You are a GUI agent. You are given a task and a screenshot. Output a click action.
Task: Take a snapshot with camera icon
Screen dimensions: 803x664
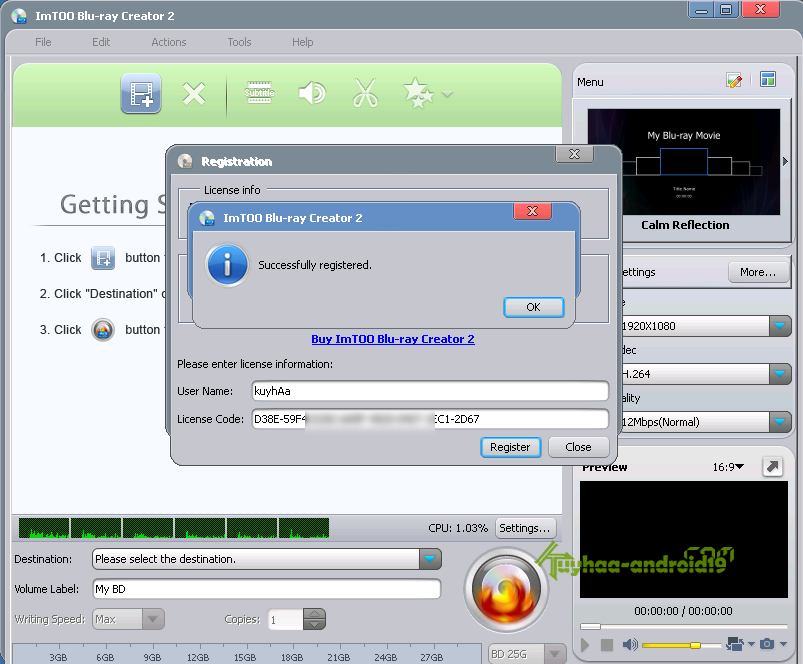pyautogui.click(x=767, y=644)
